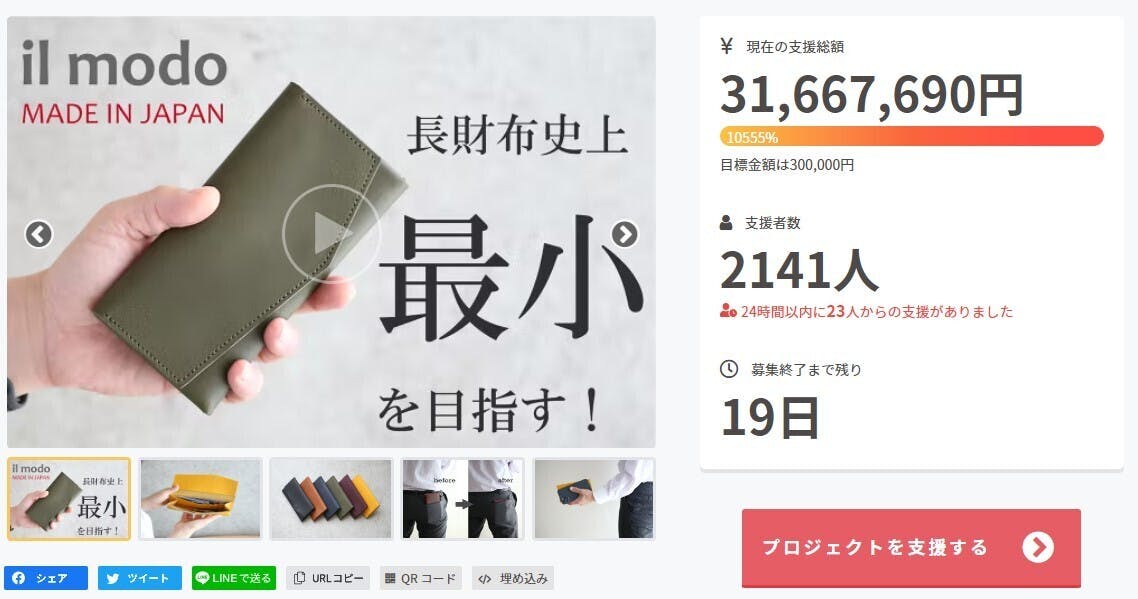This screenshot has height=599, width=1138.
Task: Select thumbnail showing five wallet colors
Action: (x=332, y=499)
